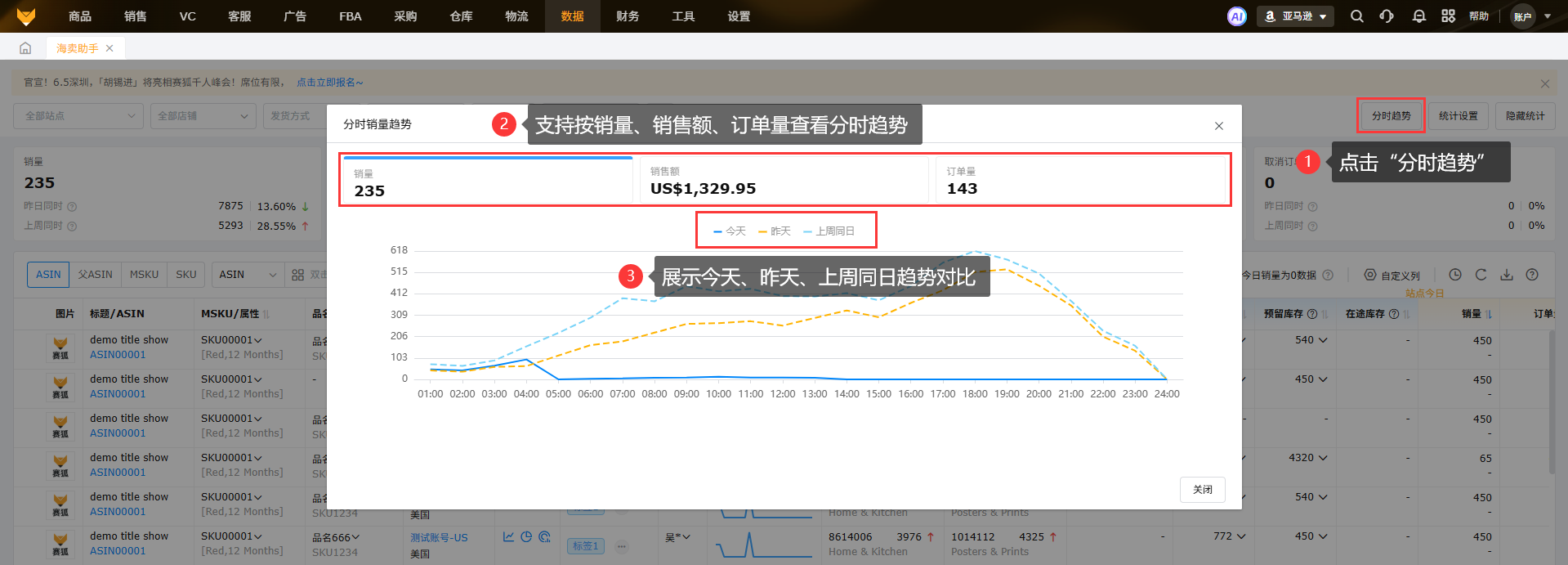
Task: Close the 海卖助手 tab
Action: click(109, 48)
